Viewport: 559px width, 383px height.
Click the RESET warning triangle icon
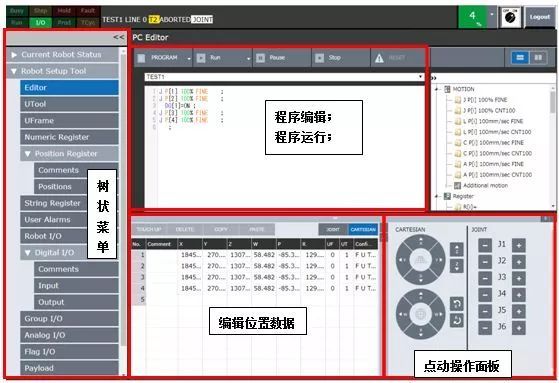[379, 58]
